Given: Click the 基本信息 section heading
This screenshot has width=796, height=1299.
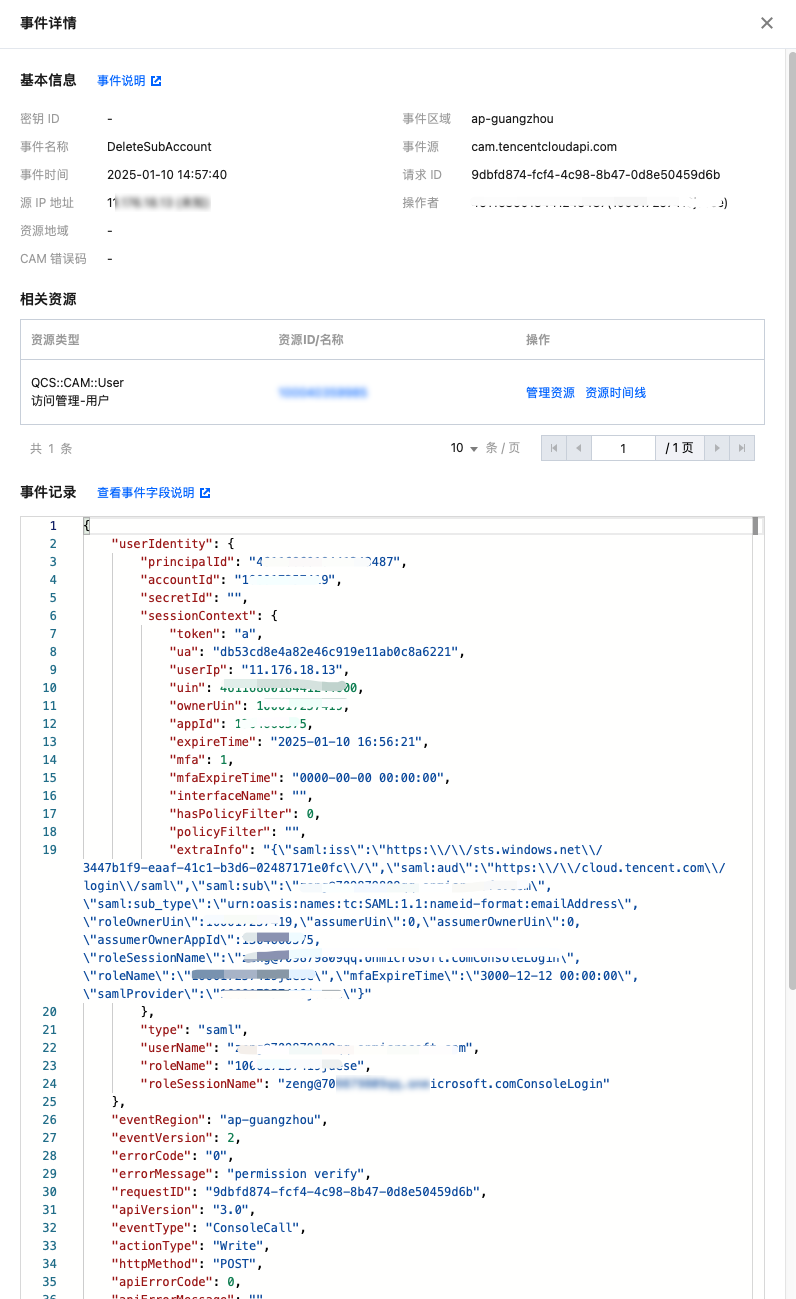Looking at the screenshot, I should [x=48, y=80].
